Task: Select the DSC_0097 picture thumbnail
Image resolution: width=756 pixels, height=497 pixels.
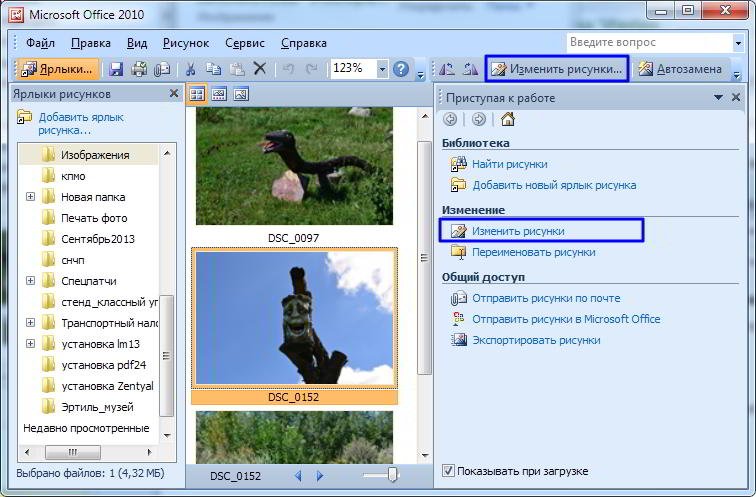Action: [x=293, y=168]
